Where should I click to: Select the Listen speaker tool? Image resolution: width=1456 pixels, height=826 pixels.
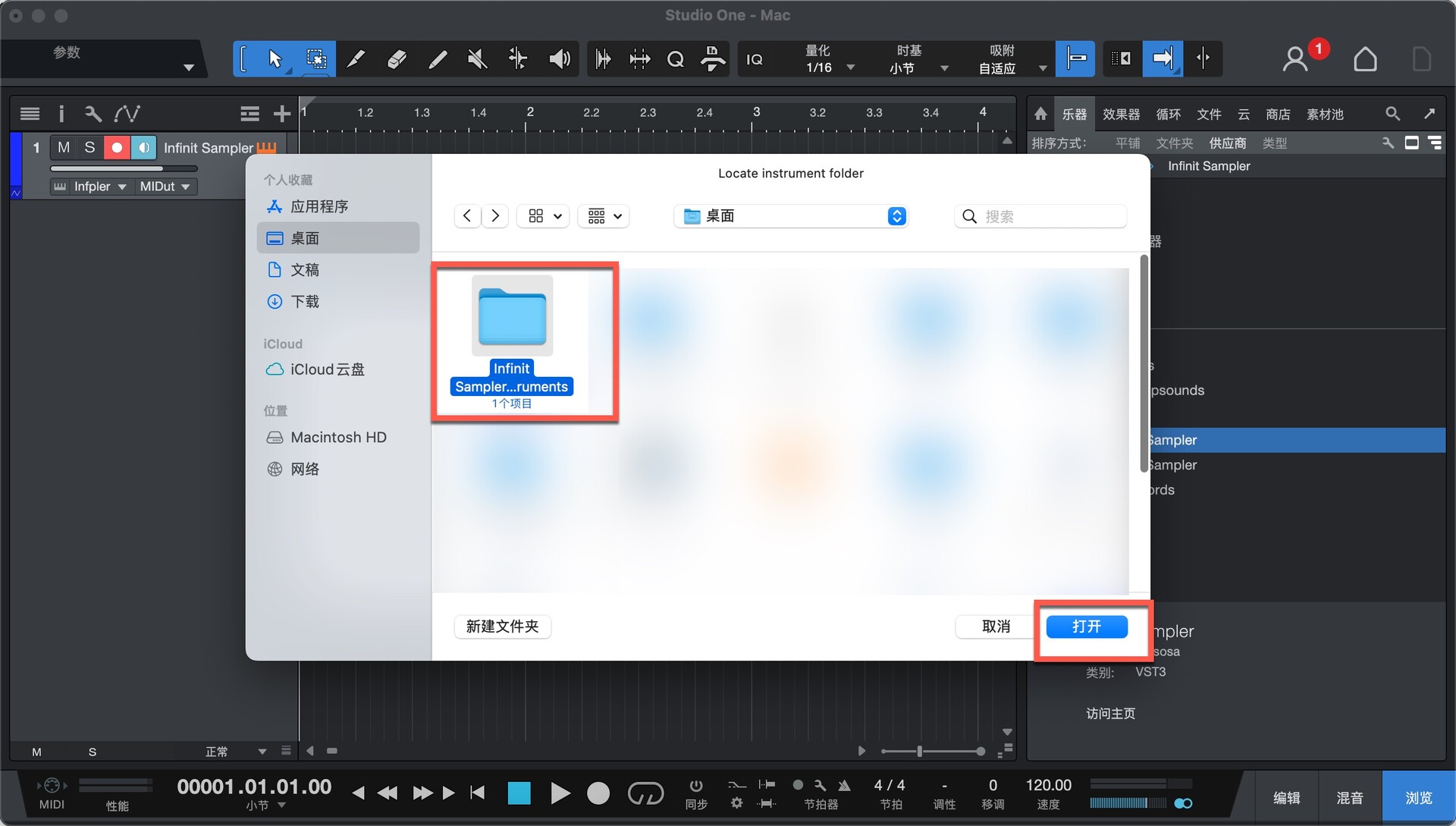click(559, 59)
